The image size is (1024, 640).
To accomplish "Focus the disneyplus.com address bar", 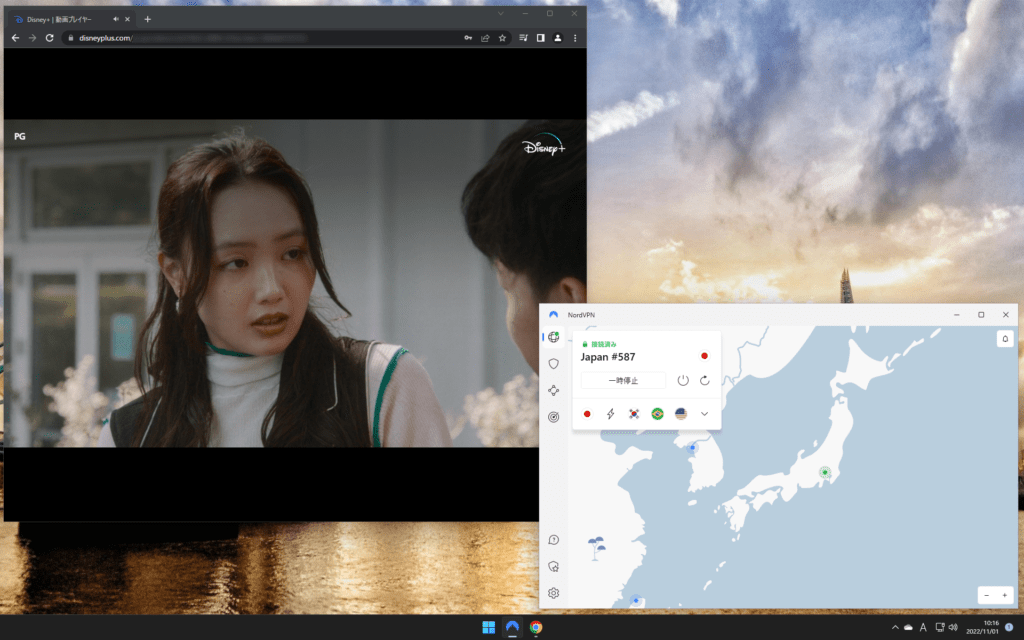I will (261, 38).
